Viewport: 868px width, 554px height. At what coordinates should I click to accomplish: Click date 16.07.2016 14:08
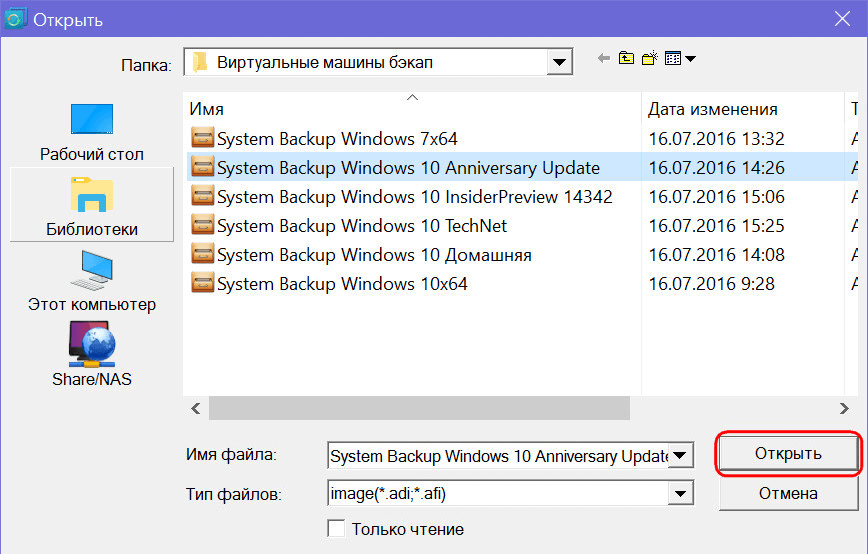[x=717, y=255]
